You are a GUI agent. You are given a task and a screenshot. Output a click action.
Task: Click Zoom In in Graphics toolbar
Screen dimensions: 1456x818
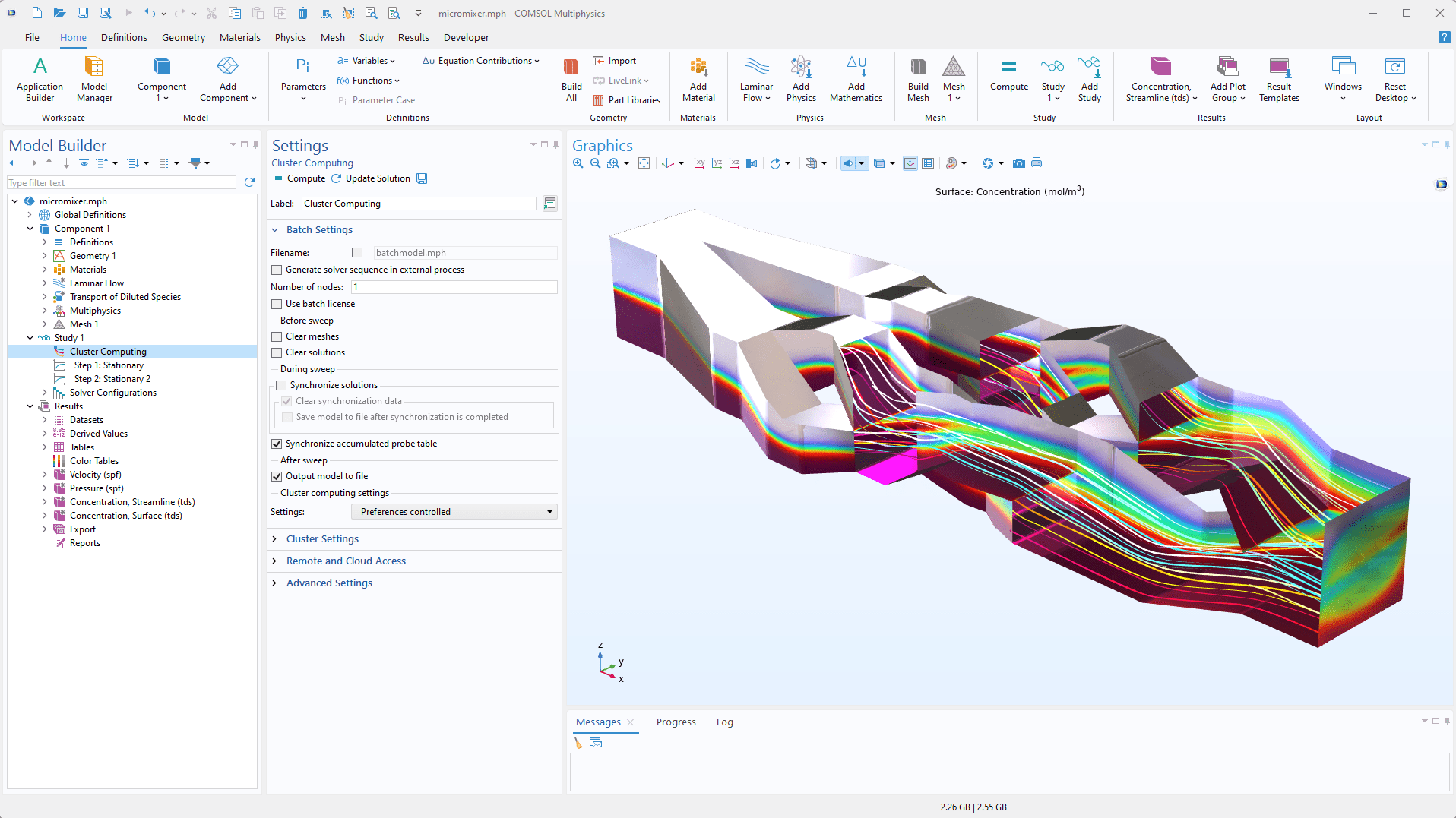(x=578, y=163)
